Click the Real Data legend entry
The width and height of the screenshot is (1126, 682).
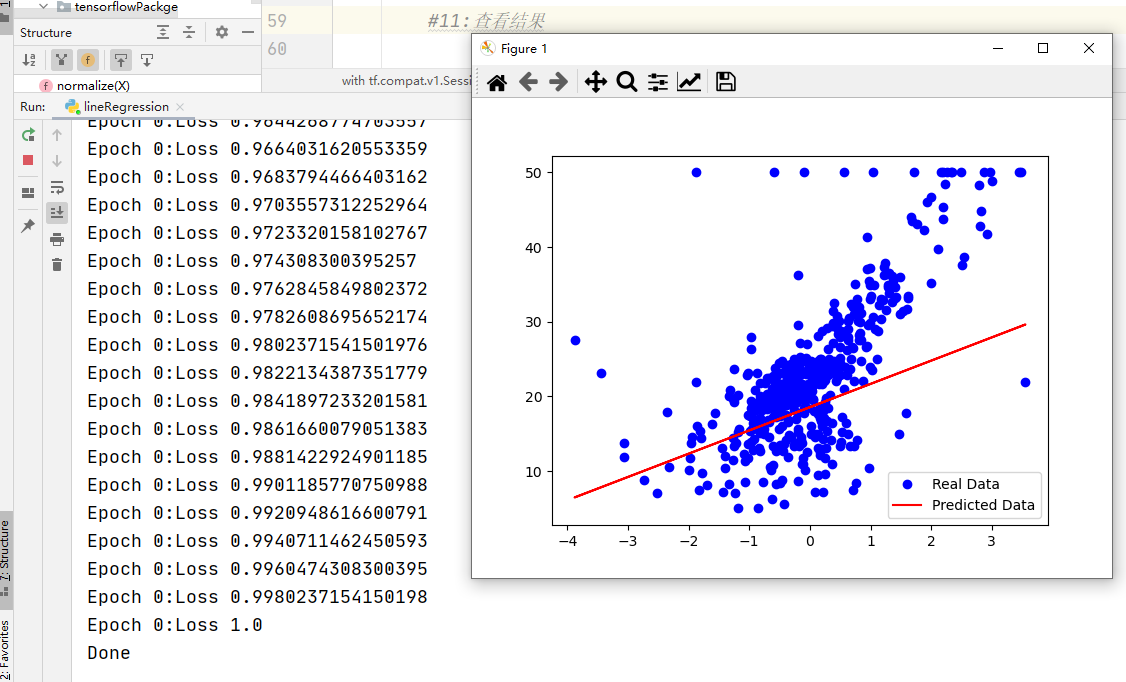pyautogui.click(x=965, y=484)
